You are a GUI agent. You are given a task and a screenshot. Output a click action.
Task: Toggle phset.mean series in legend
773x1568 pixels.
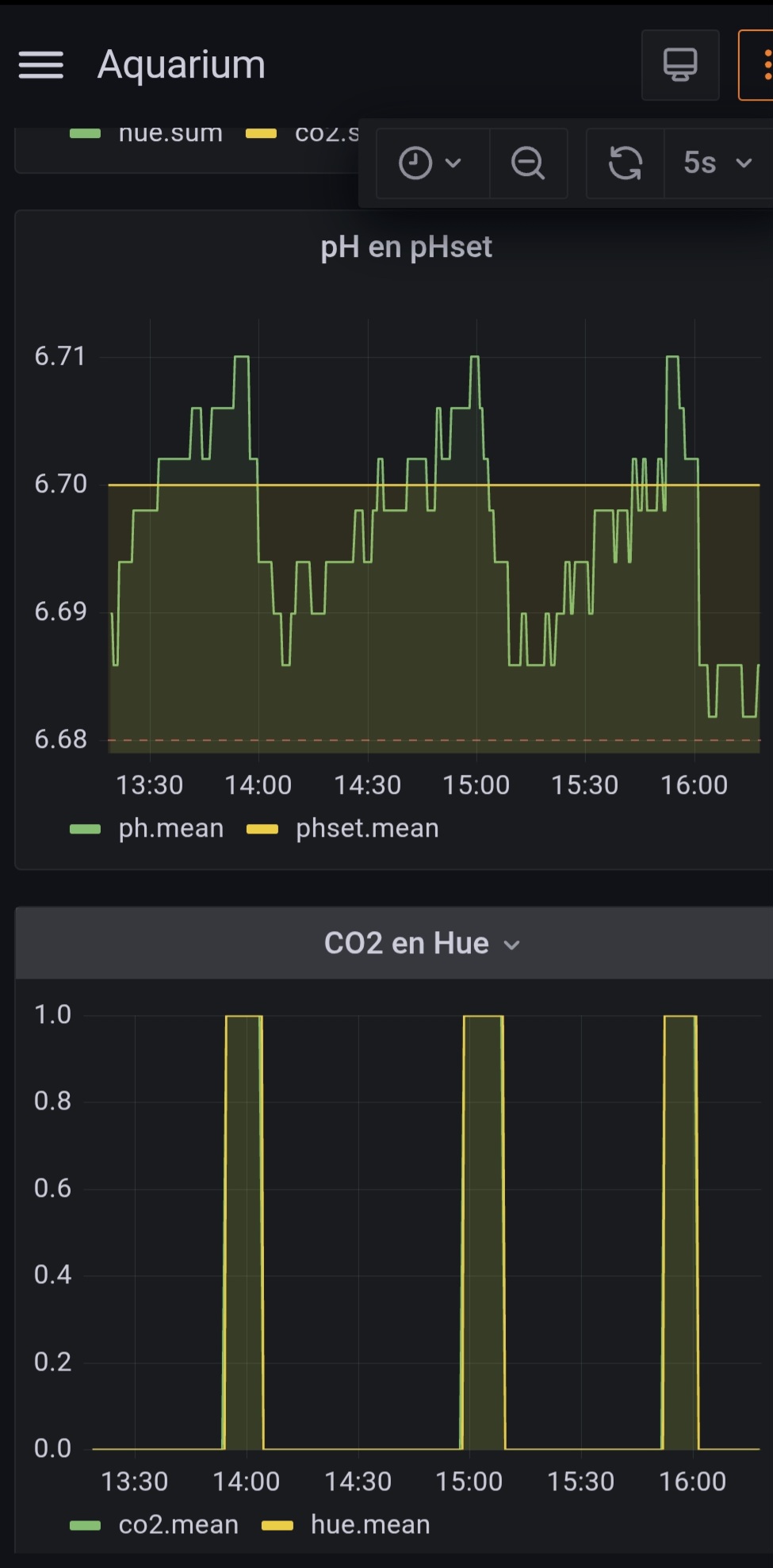pos(366,828)
